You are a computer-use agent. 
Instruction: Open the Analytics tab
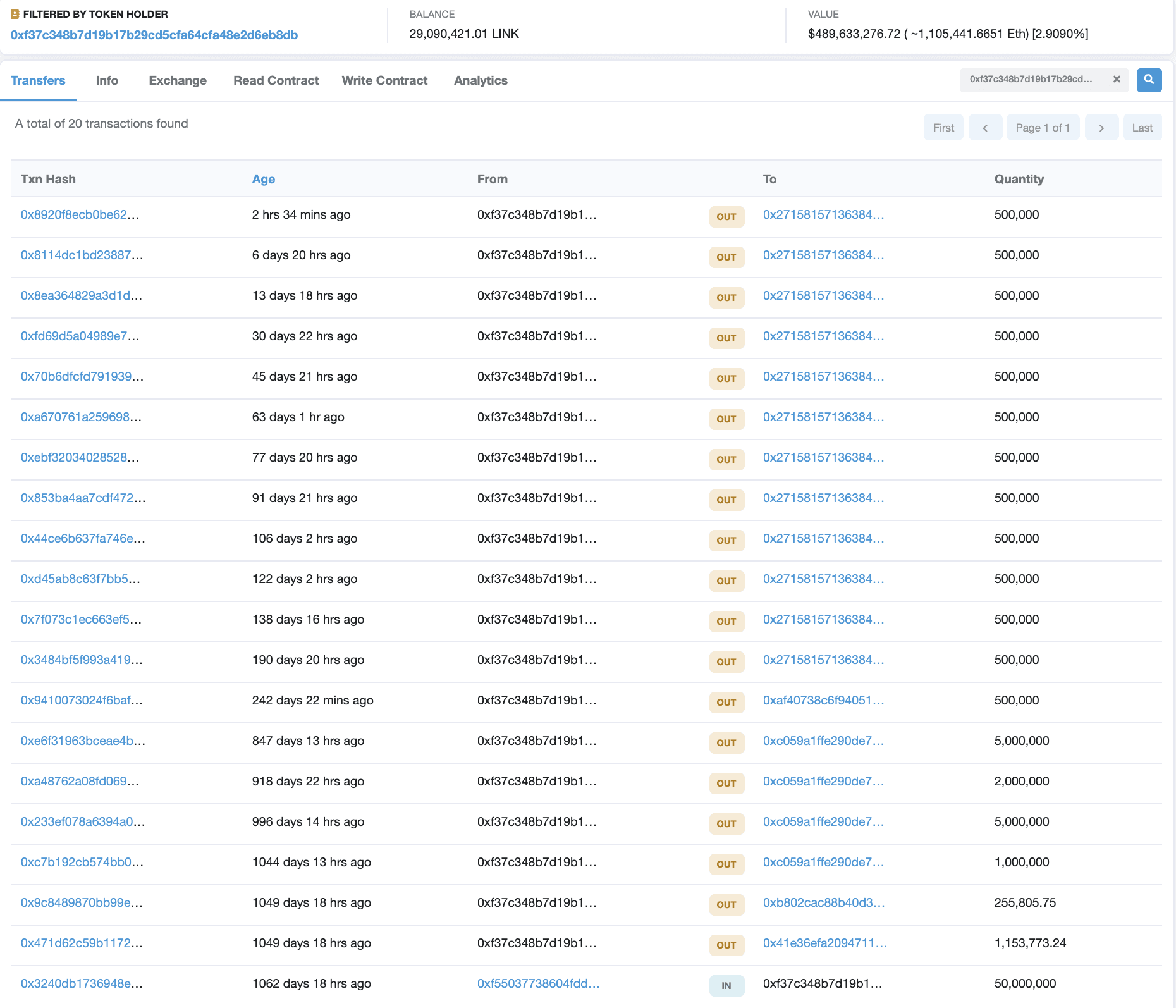(x=481, y=81)
